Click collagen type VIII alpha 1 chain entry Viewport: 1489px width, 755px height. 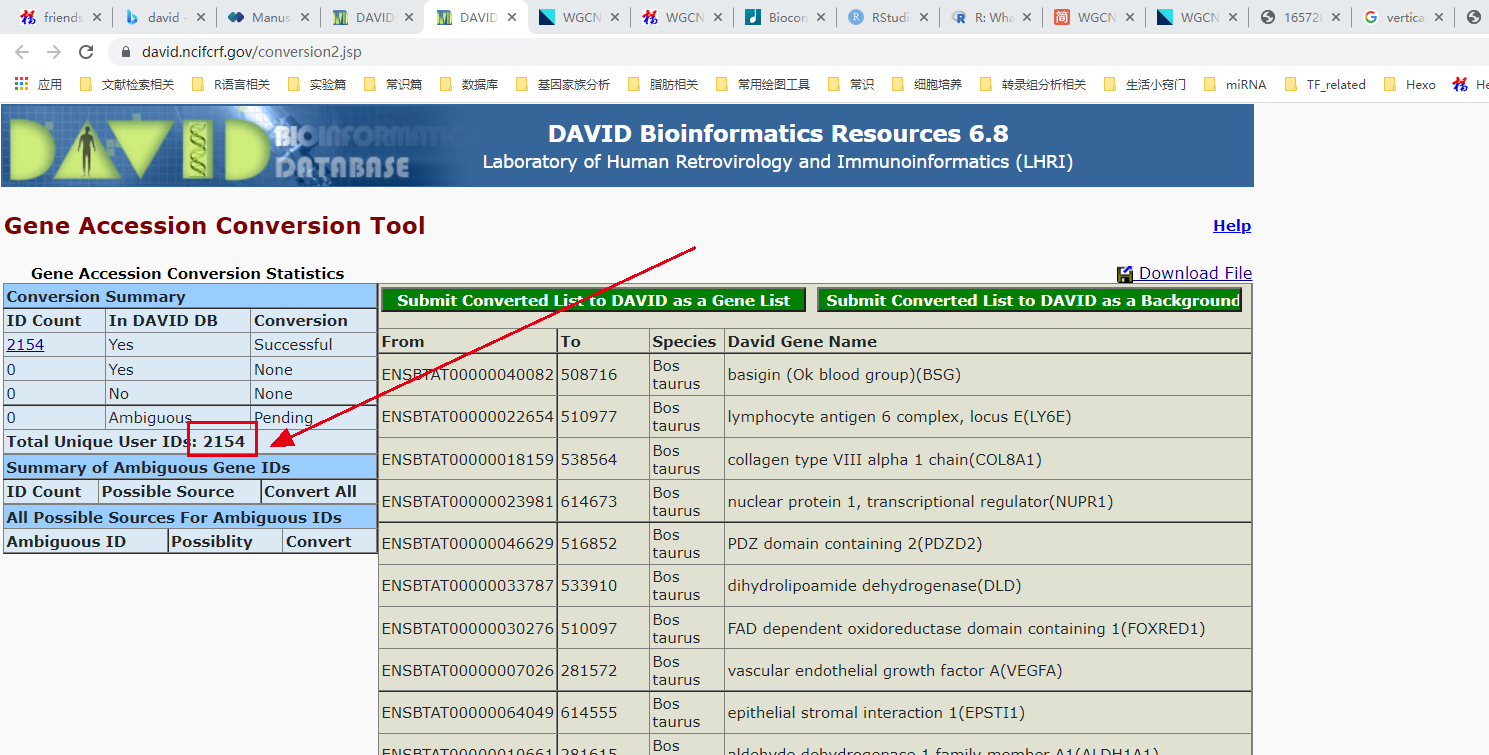click(884, 460)
